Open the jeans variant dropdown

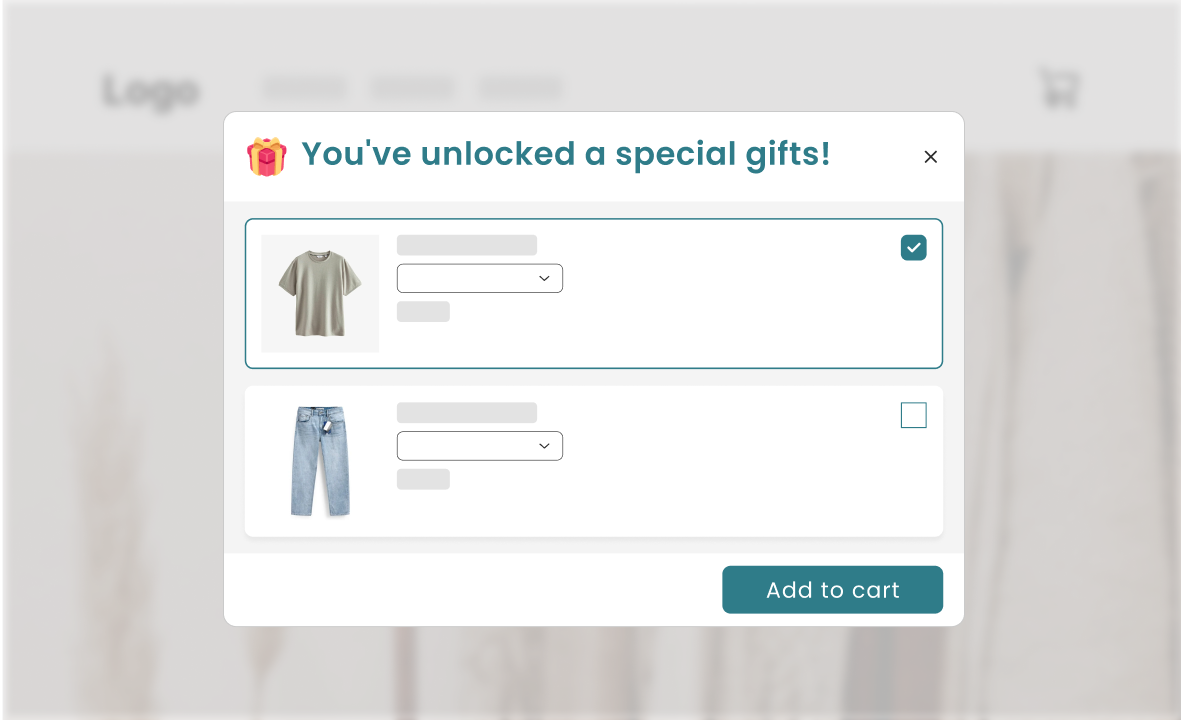tap(470, 446)
